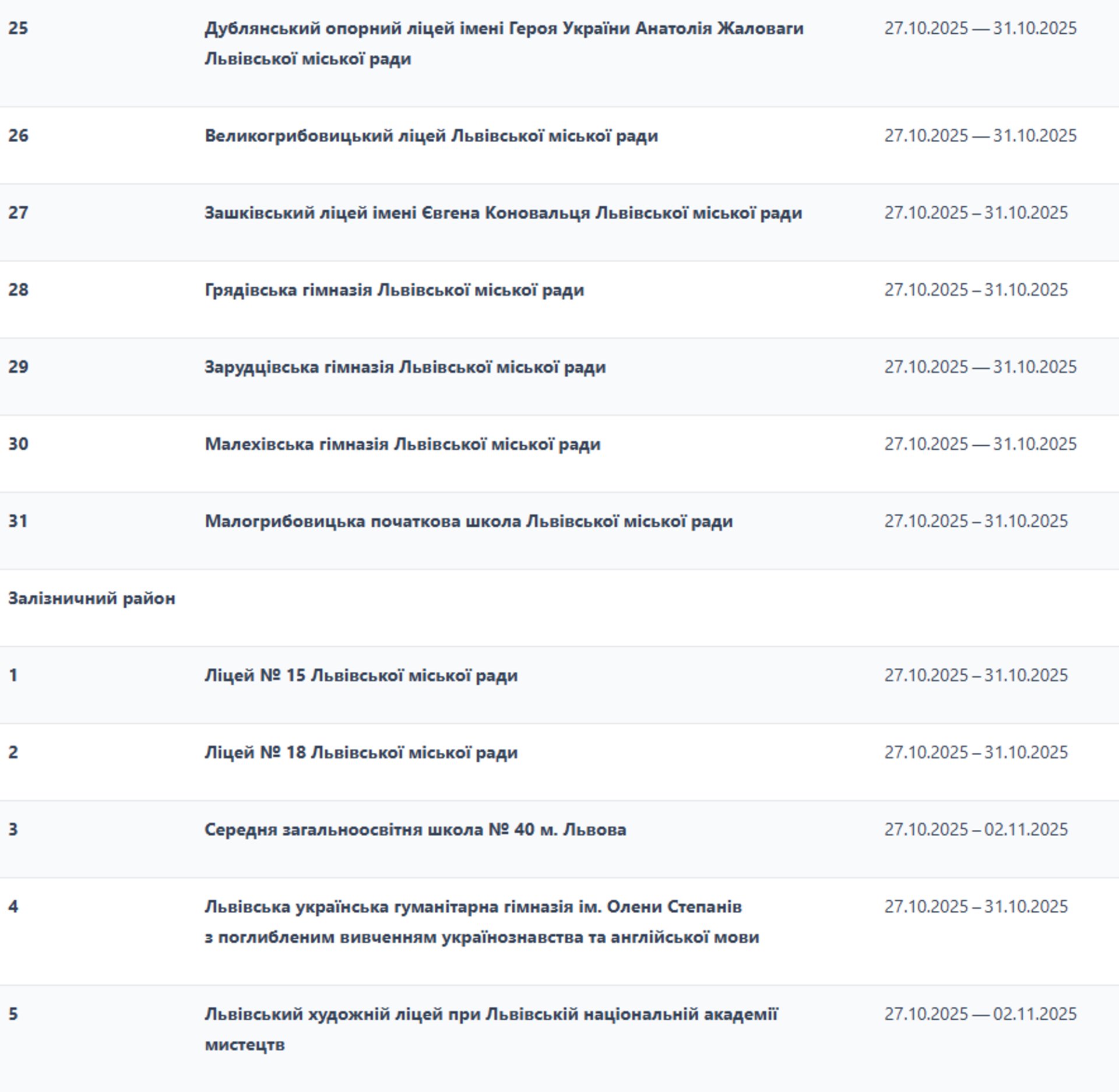Click Зашківський ліцей імені Євгена Коновальця
The height and width of the screenshot is (1092, 1119).
pyautogui.click(x=503, y=213)
